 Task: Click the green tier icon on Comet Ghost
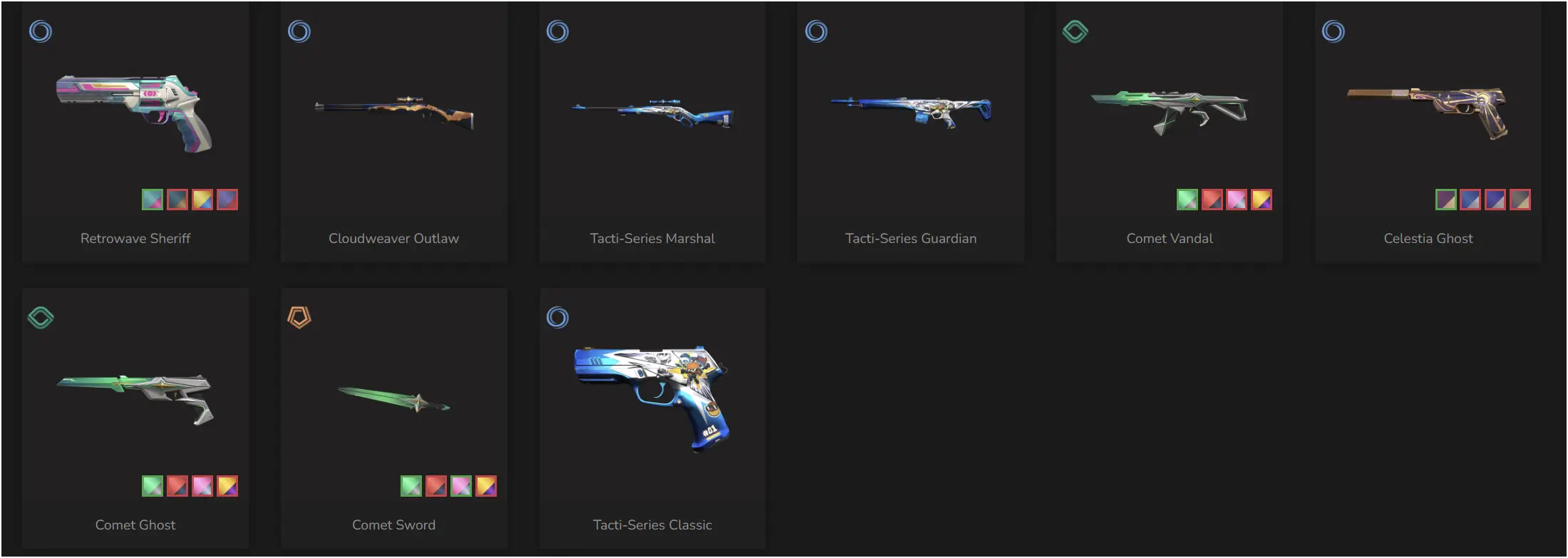click(x=41, y=317)
